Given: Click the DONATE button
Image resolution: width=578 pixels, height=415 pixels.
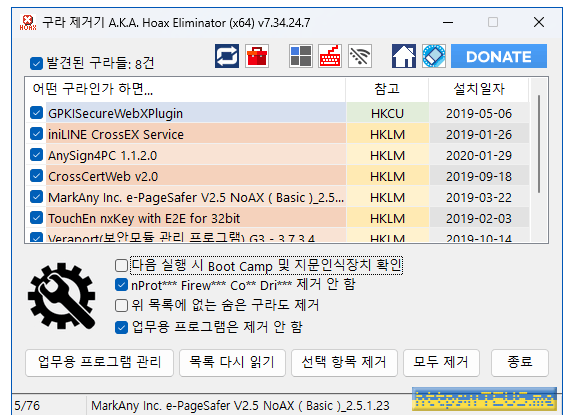Looking at the screenshot, I should pyautogui.click(x=499, y=56).
